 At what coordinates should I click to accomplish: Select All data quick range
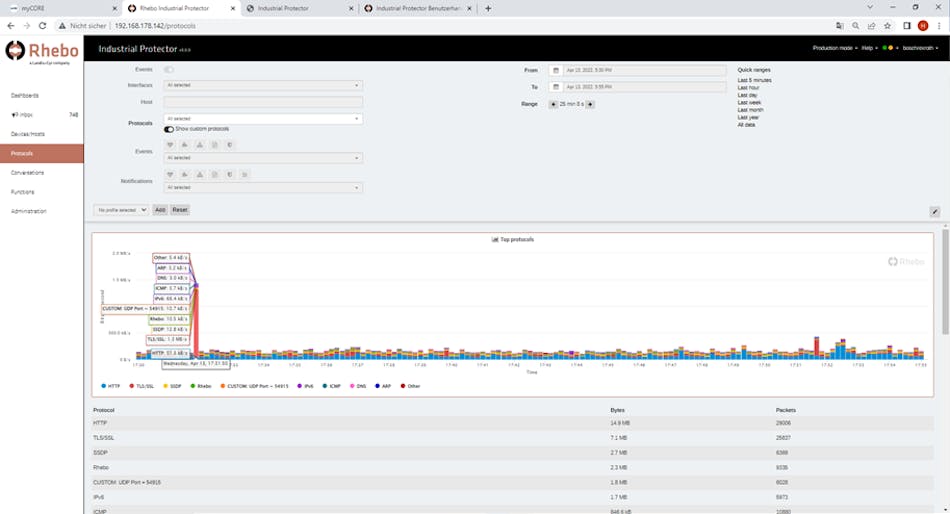[746, 125]
